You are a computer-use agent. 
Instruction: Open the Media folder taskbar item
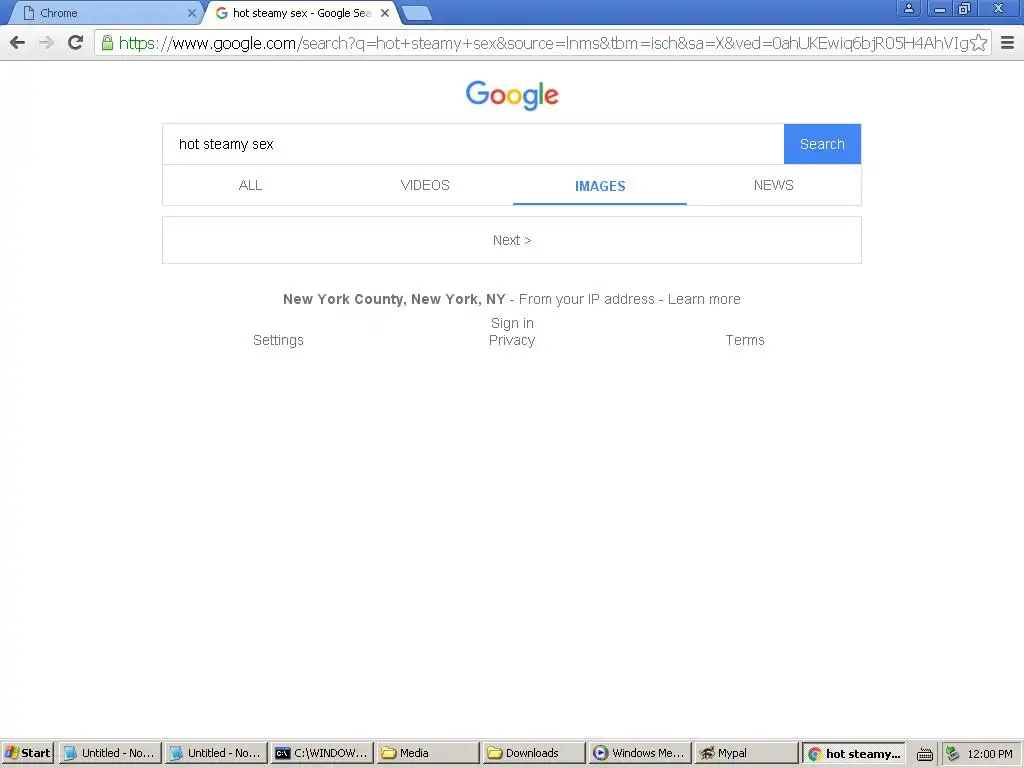[x=428, y=753]
